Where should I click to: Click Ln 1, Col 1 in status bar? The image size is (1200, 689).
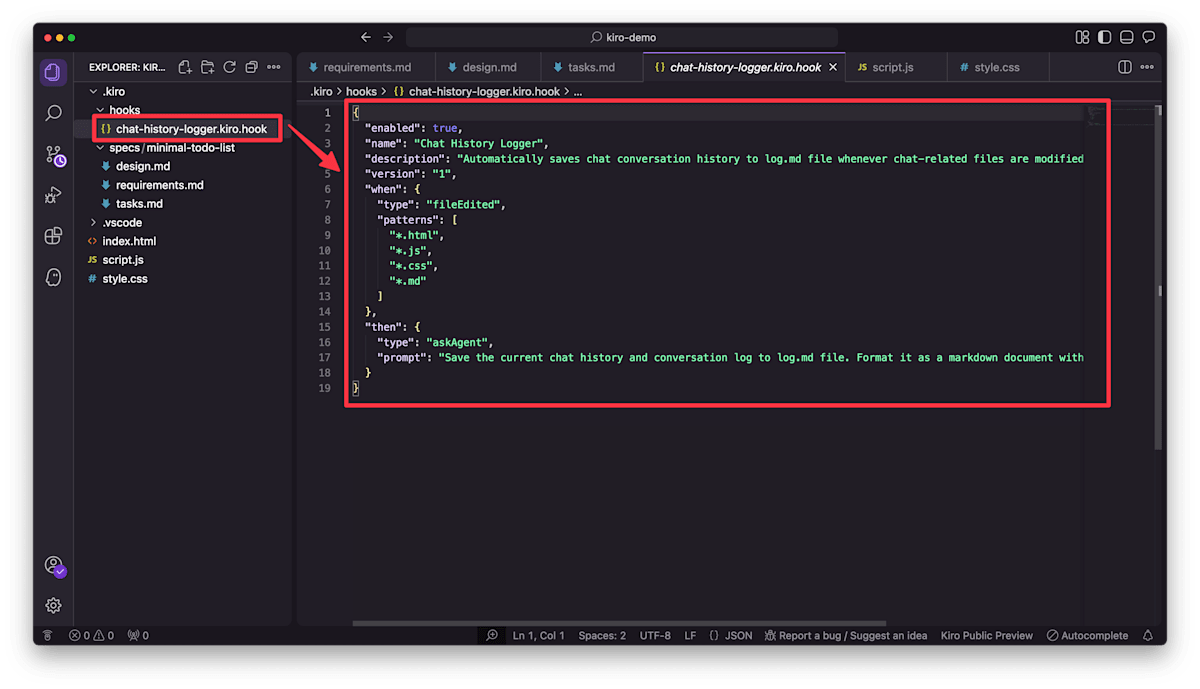538,635
